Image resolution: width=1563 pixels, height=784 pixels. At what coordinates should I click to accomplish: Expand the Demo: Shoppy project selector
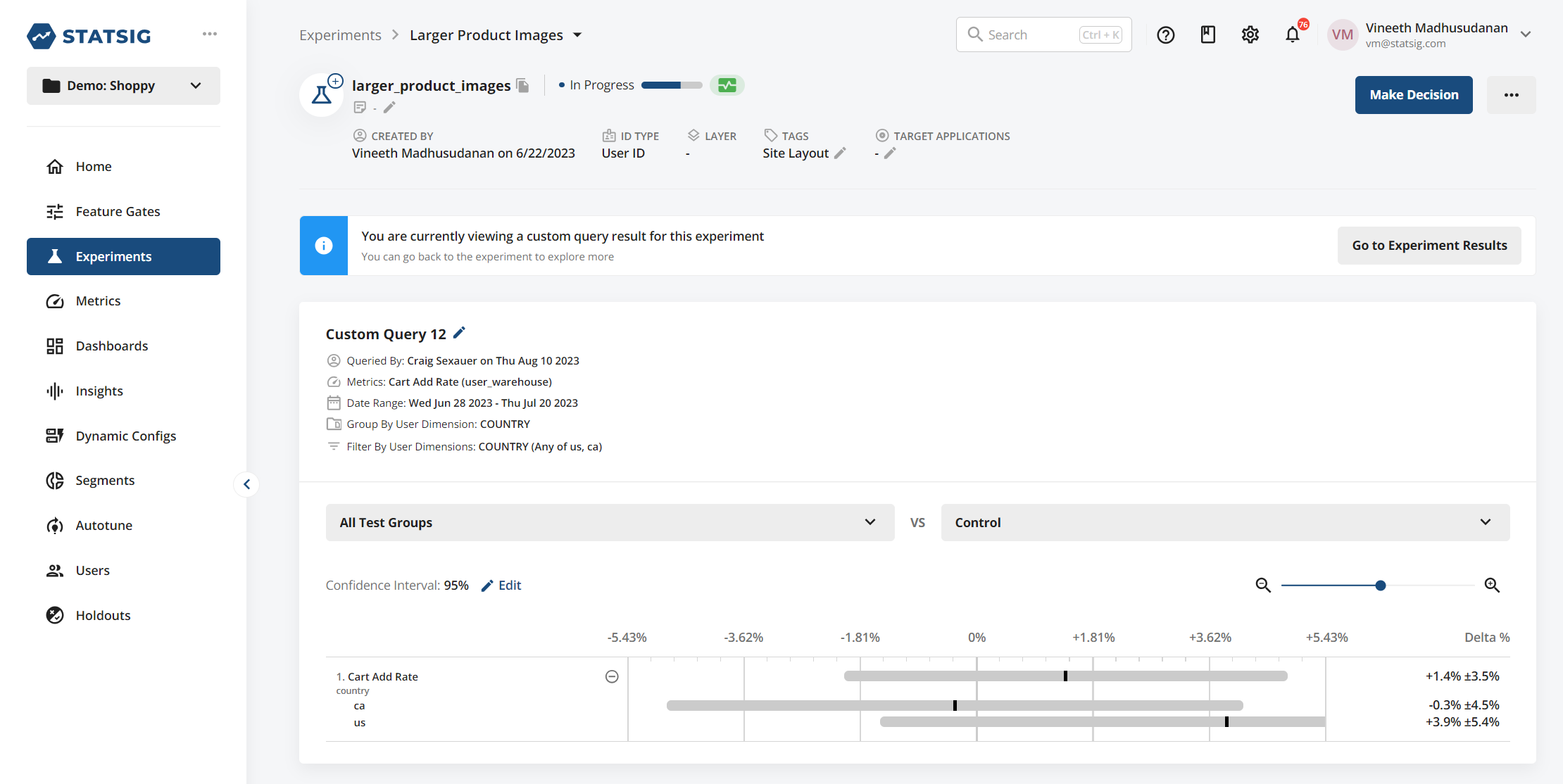[x=123, y=86]
